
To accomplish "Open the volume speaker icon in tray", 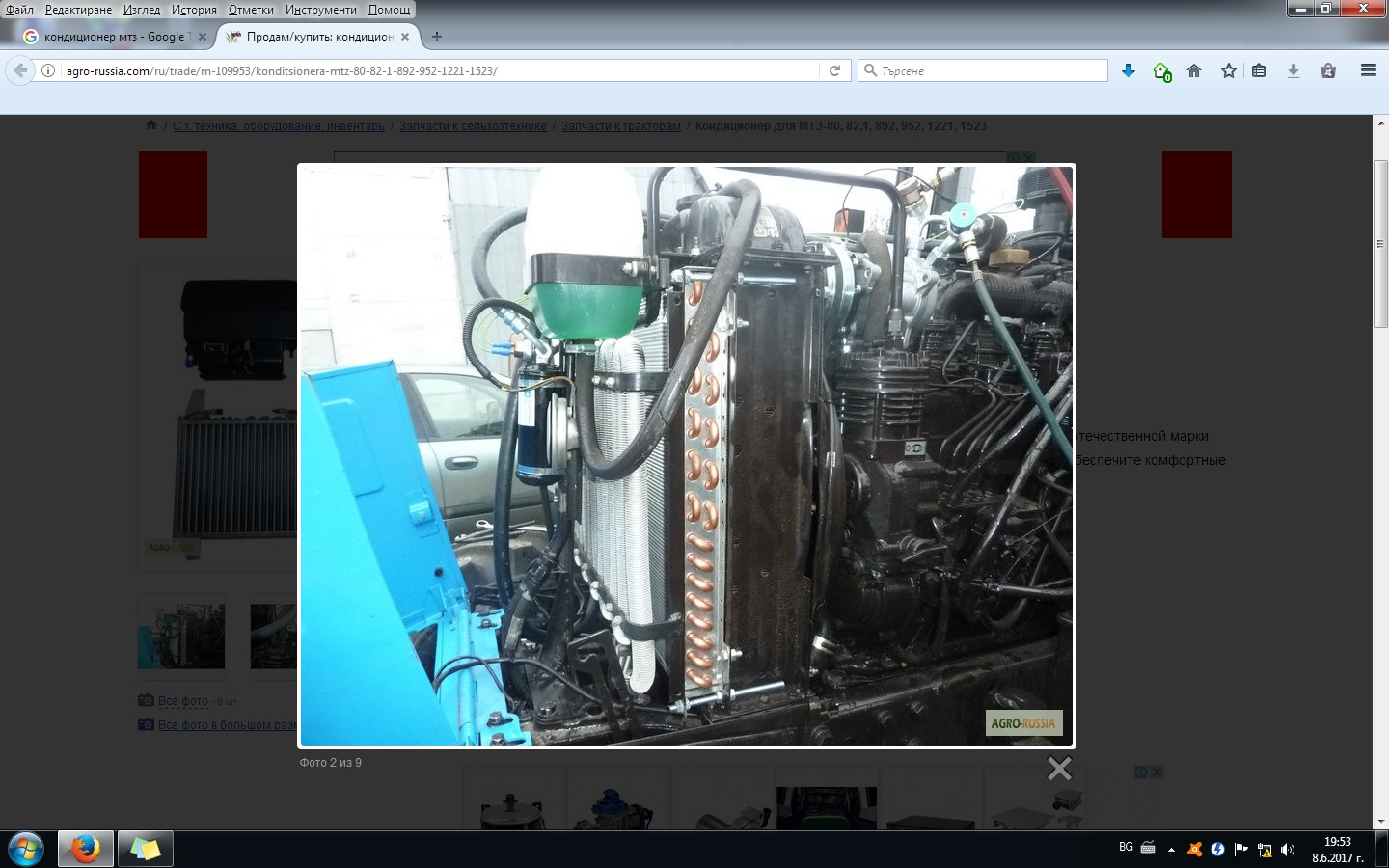I will pos(1288,850).
